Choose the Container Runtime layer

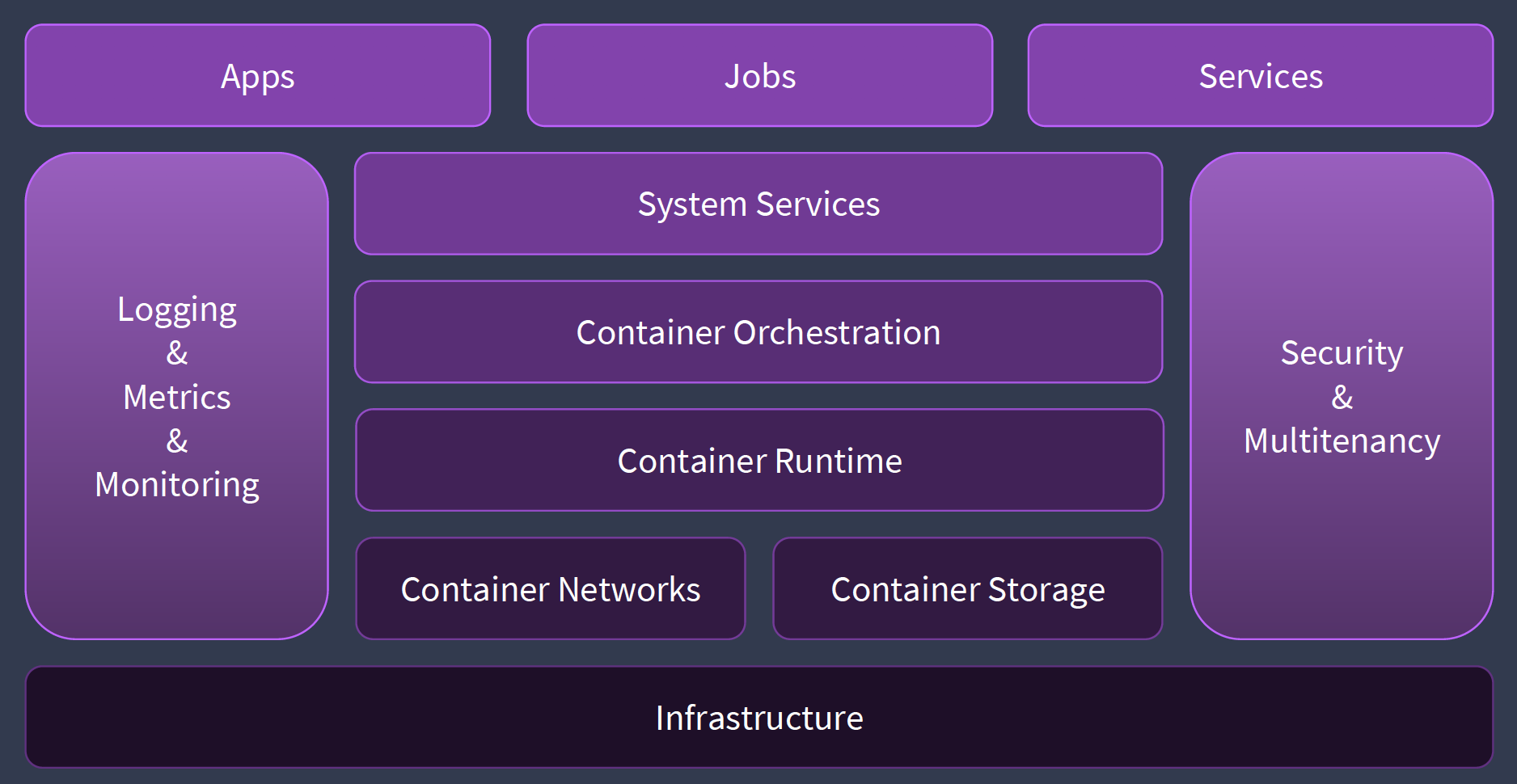tap(759, 461)
